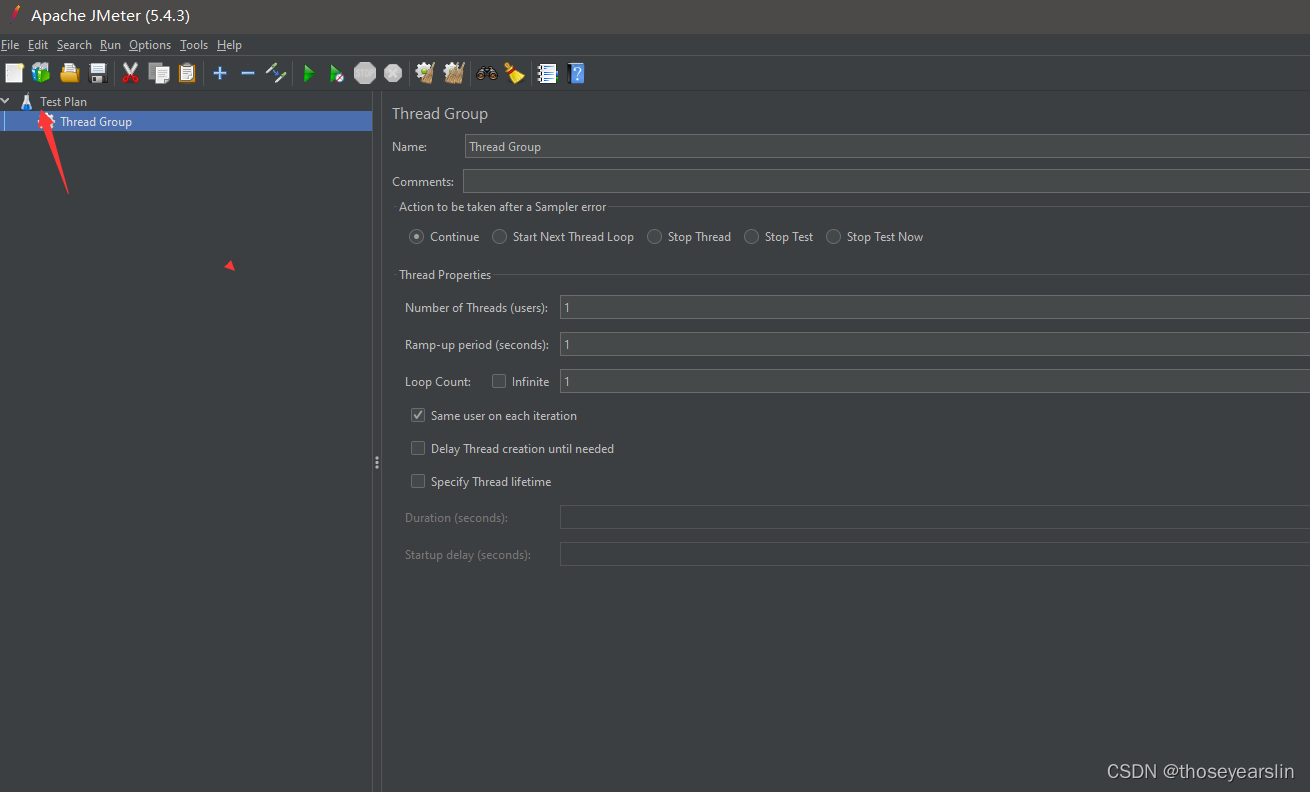Choose Start Next Thread Loop option
Screen dimensions: 1310x792
click(500, 237)
